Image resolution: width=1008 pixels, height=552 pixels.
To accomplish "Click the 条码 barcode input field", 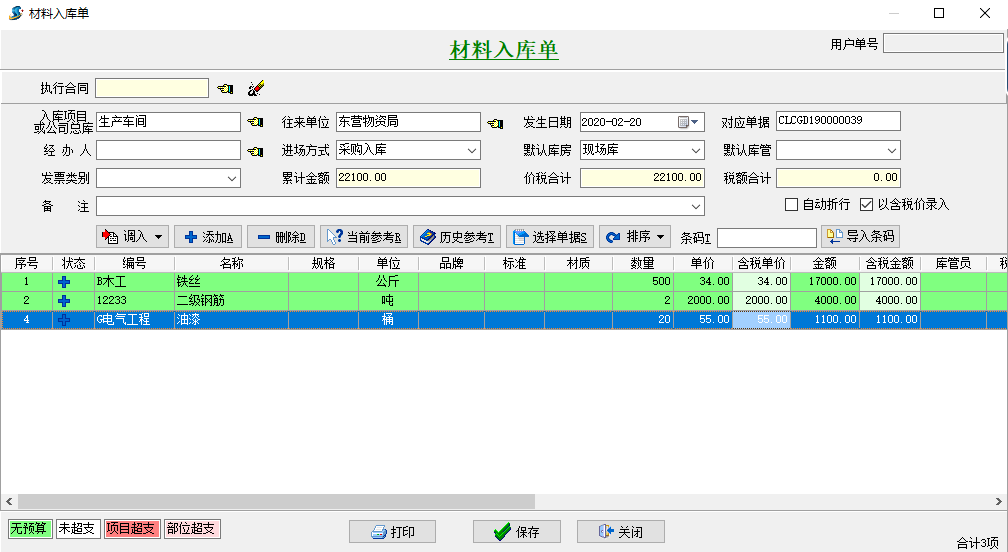I will point(766,238).
